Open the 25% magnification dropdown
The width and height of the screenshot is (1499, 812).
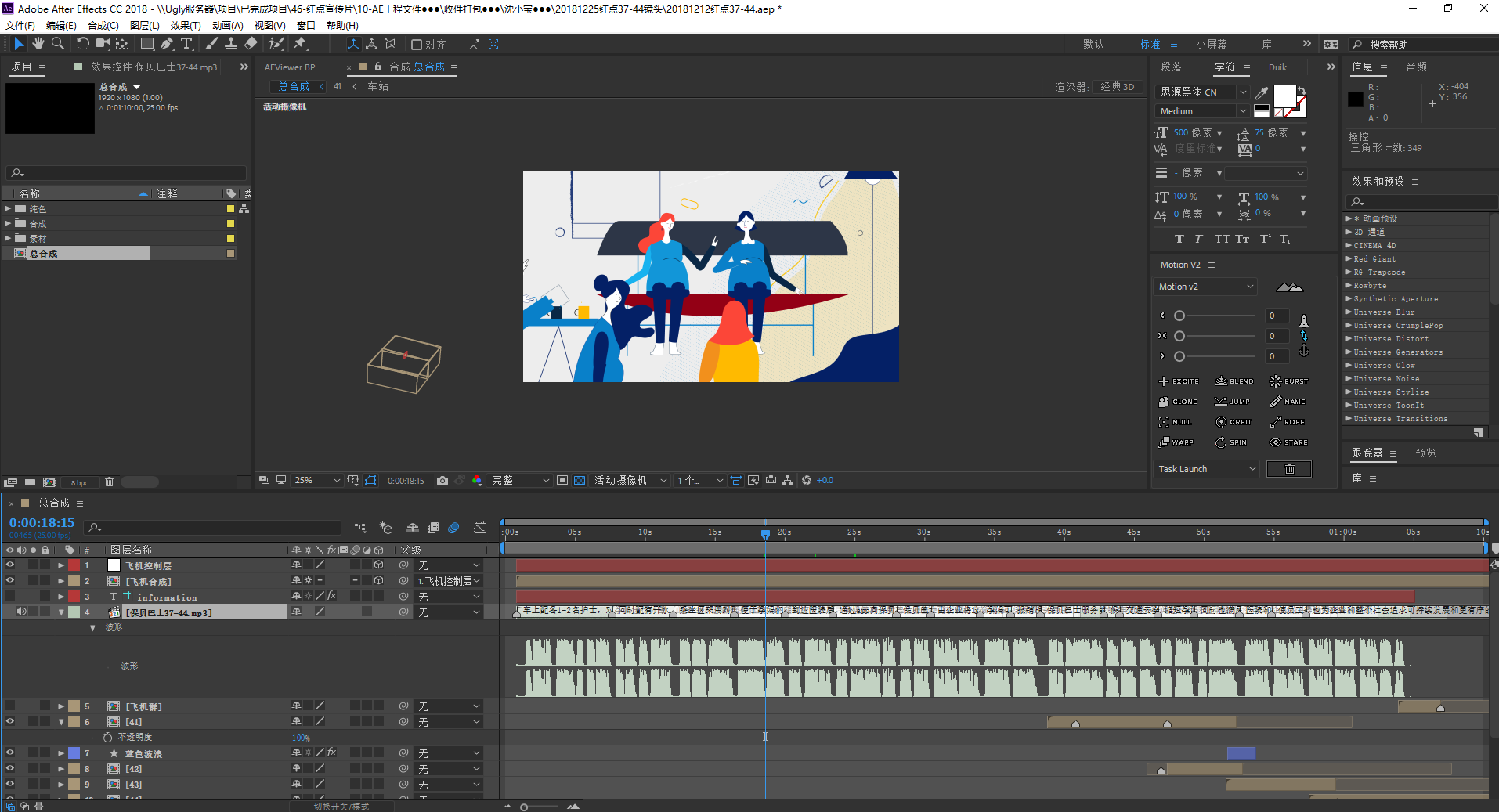click(316, 481)
